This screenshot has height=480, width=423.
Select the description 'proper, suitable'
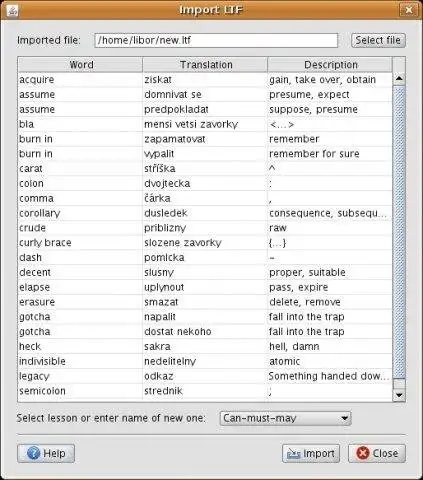coord(330,272)
